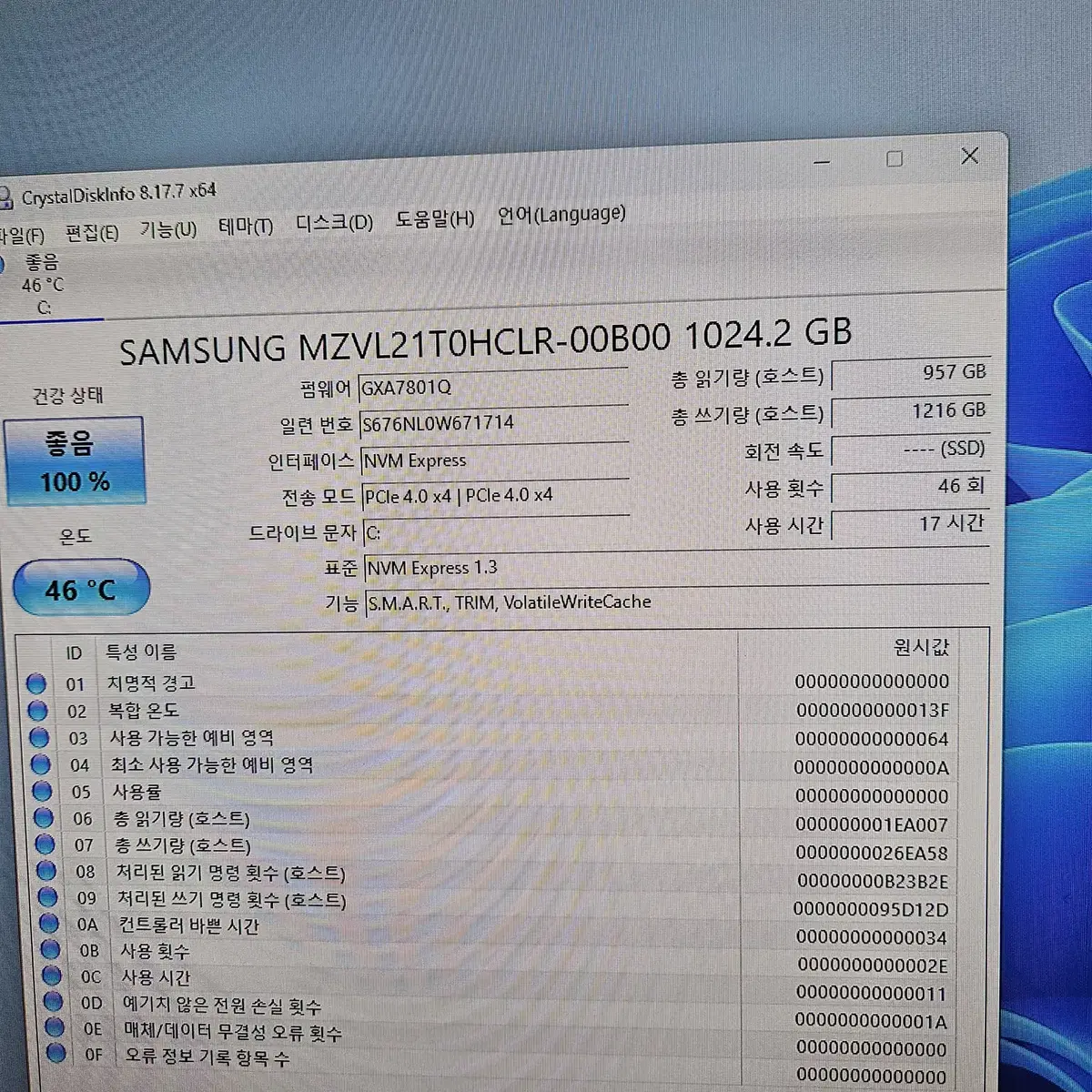Click the 좋음 100 % health status button
1092x1092 pixels.
(x=75, y=460)
